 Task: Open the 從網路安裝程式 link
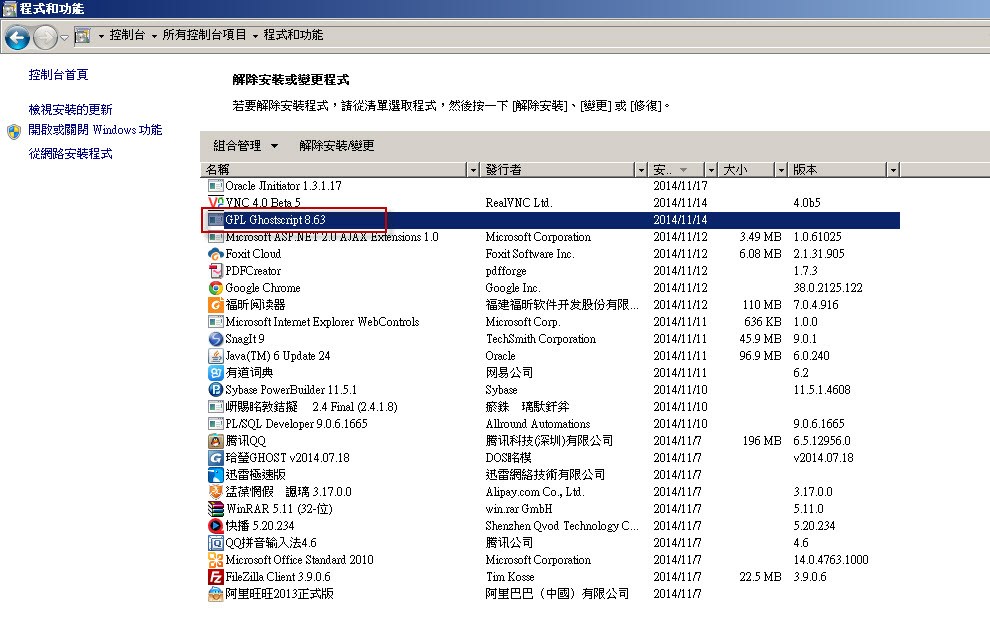point(70,153)
